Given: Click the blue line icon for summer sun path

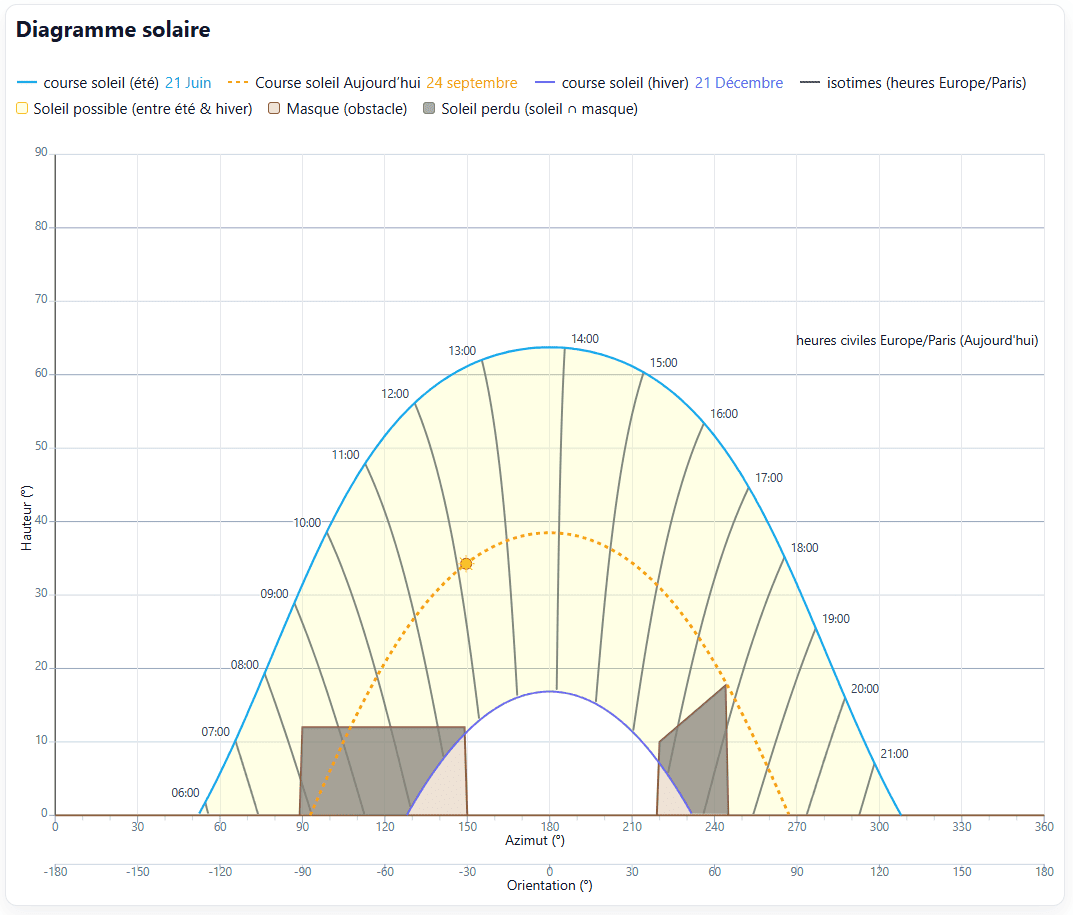Looking at the screenshot, I should tap(27, 83).
